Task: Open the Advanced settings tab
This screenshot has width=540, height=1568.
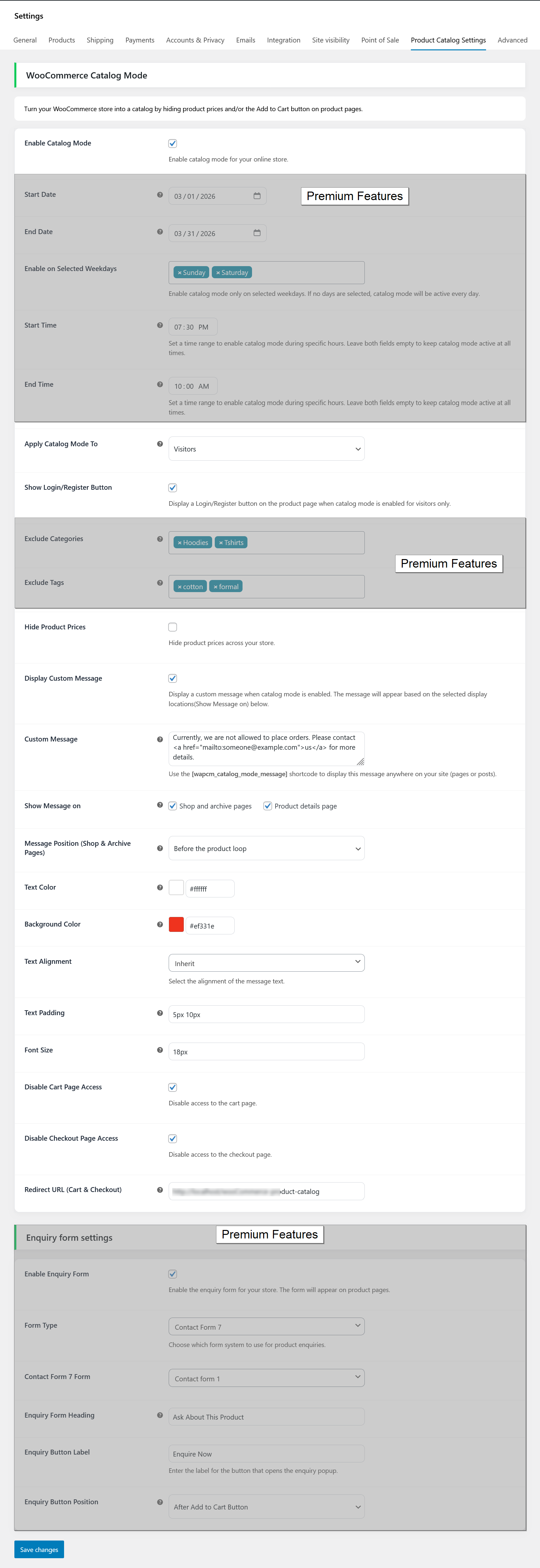Action: click(x=512, y=40)
